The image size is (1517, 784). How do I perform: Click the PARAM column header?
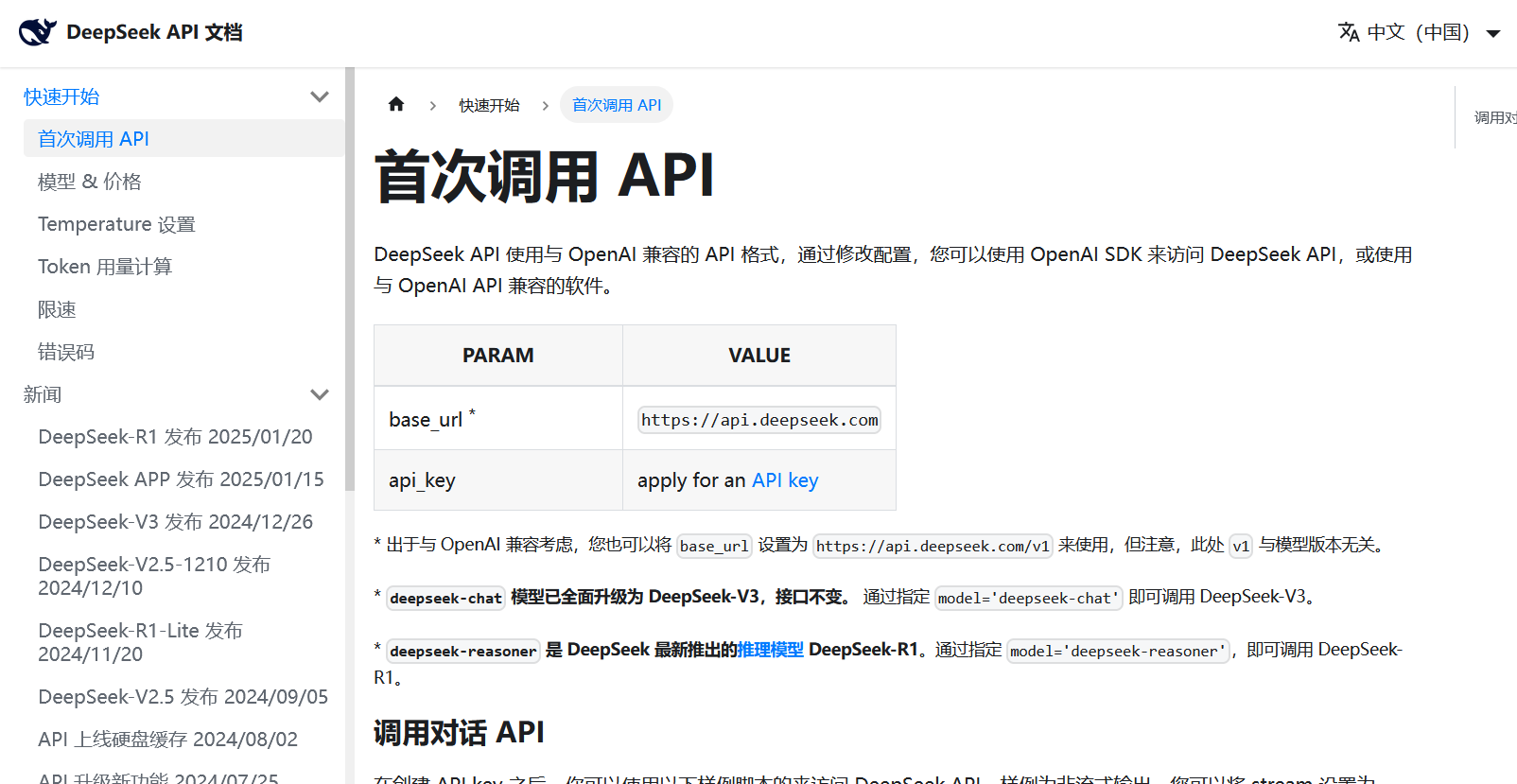[498, 356]
